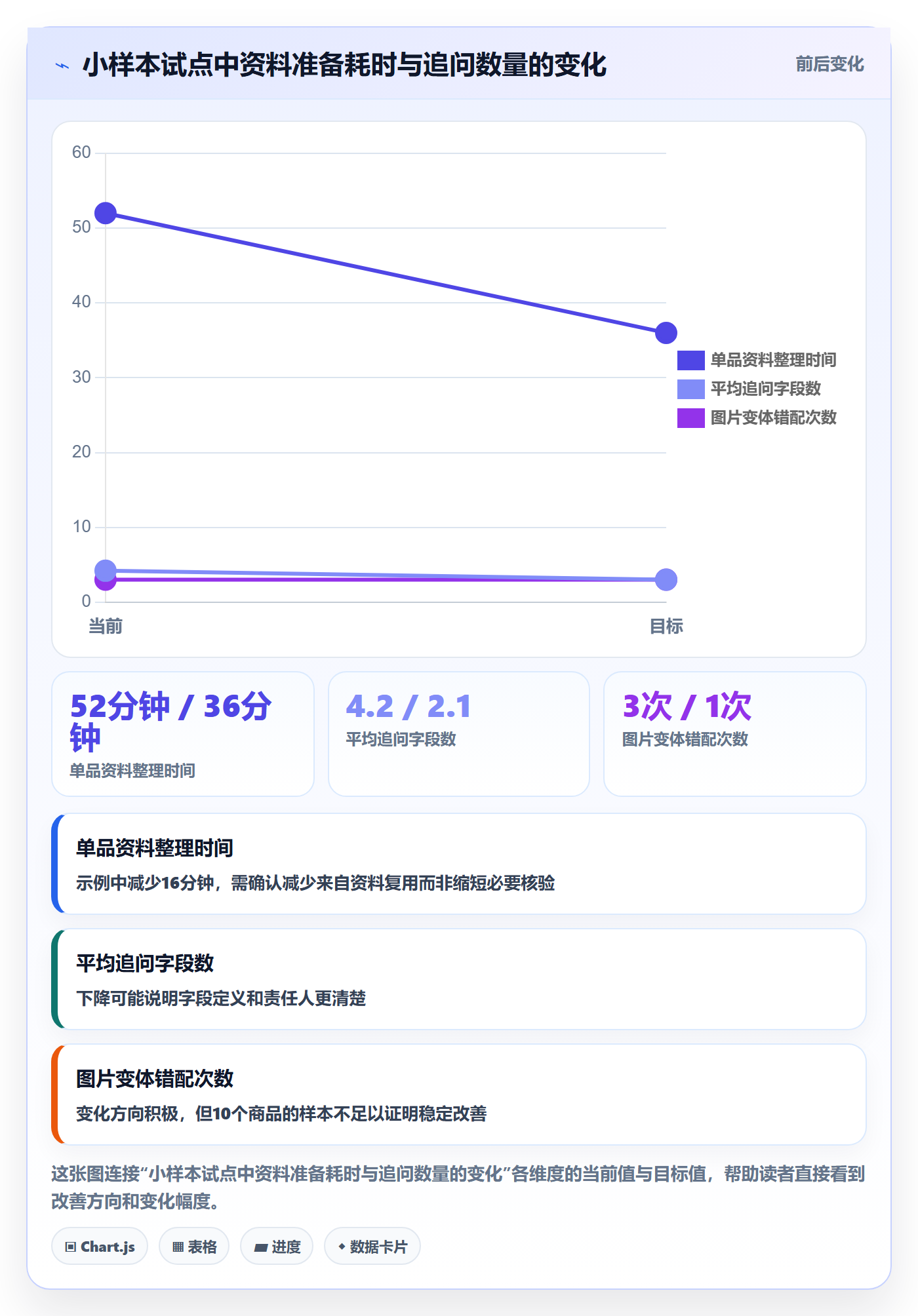Open the 4.2 / 2.1 data card

point(459,734)
